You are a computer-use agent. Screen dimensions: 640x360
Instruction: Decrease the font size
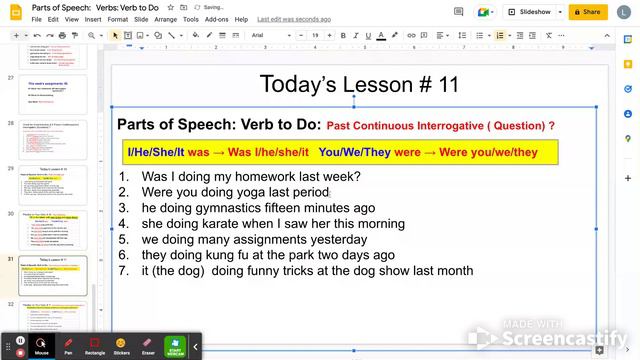coord(301,36)
